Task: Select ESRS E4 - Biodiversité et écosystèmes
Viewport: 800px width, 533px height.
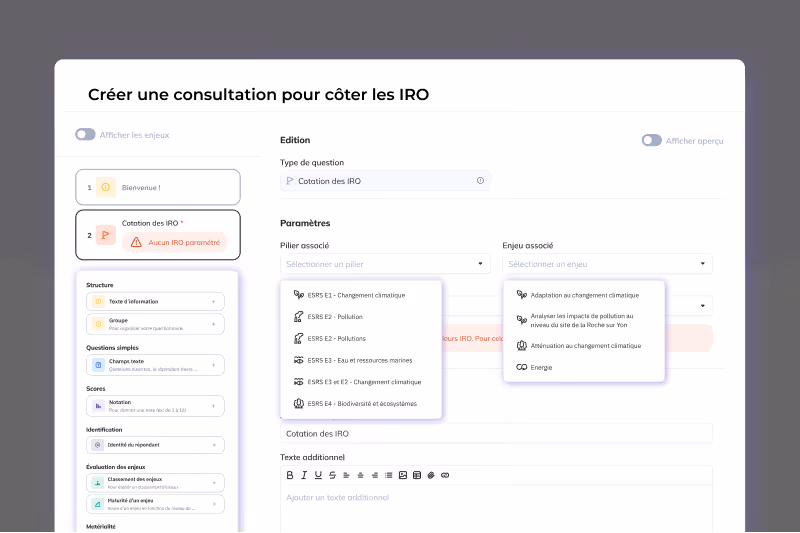Action: pos(361,403)
